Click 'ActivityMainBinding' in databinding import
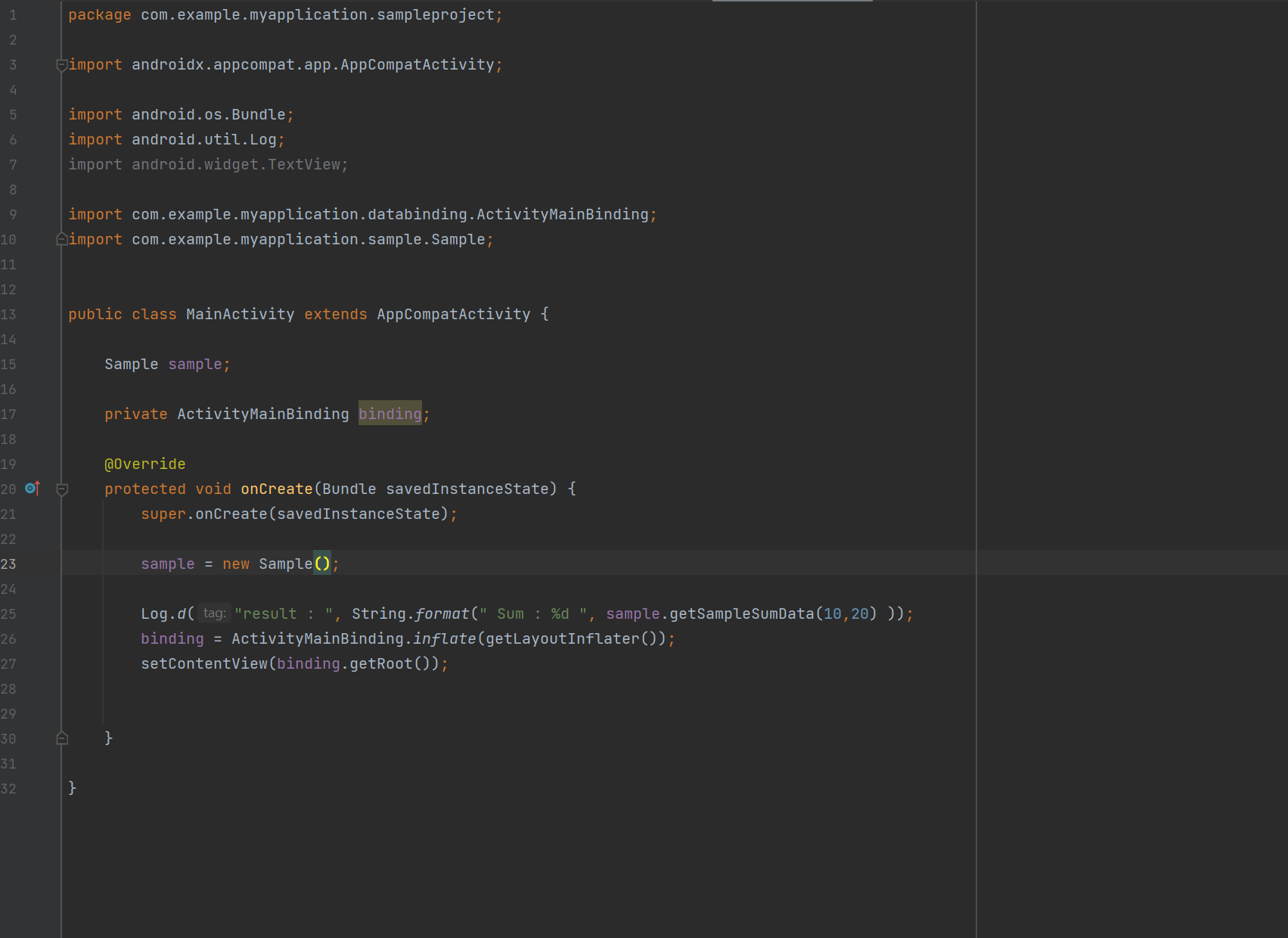This screenshot has height=938, width=1288. click(563, 214)
